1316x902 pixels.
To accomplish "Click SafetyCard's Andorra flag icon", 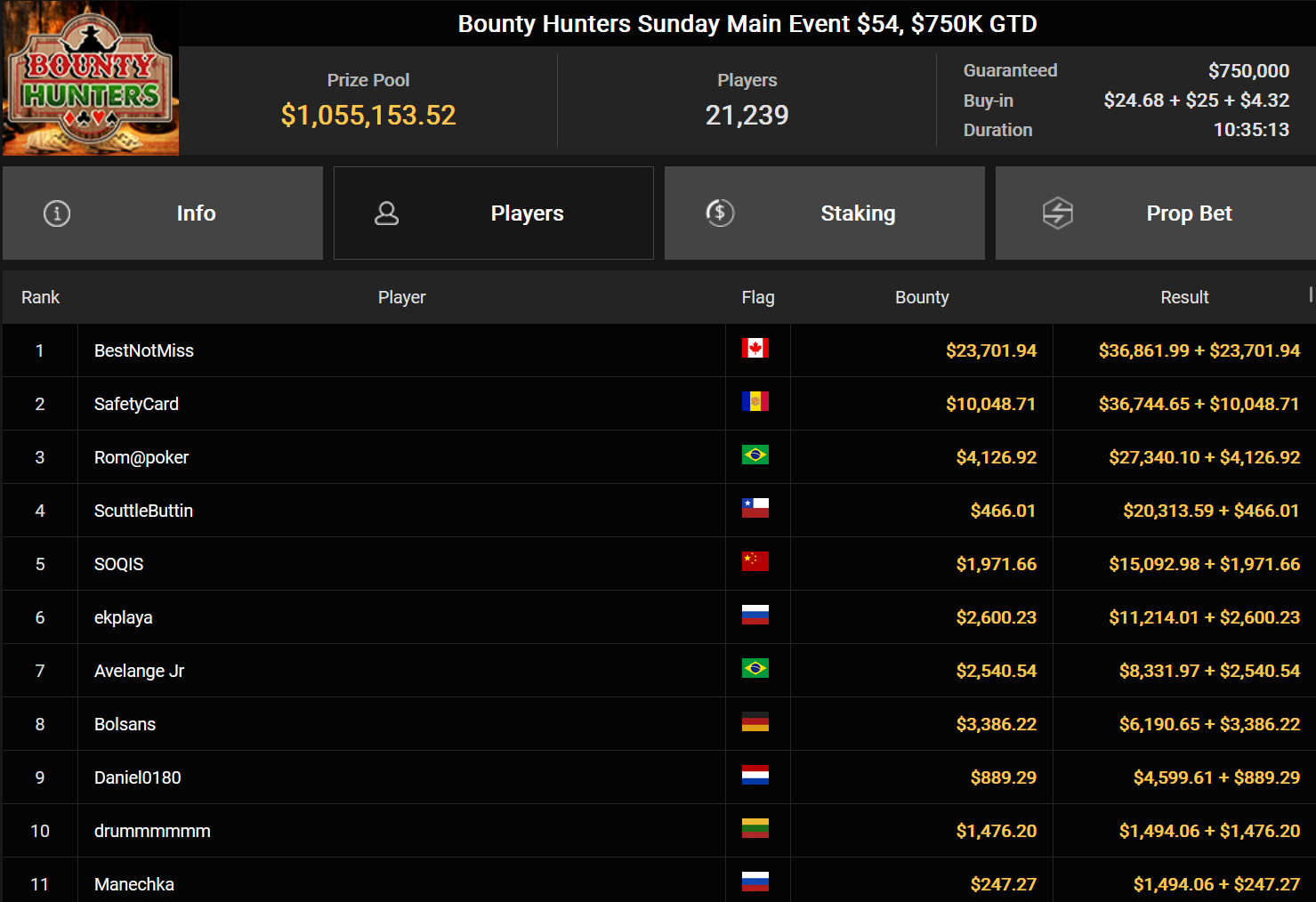I will [755, 401].
